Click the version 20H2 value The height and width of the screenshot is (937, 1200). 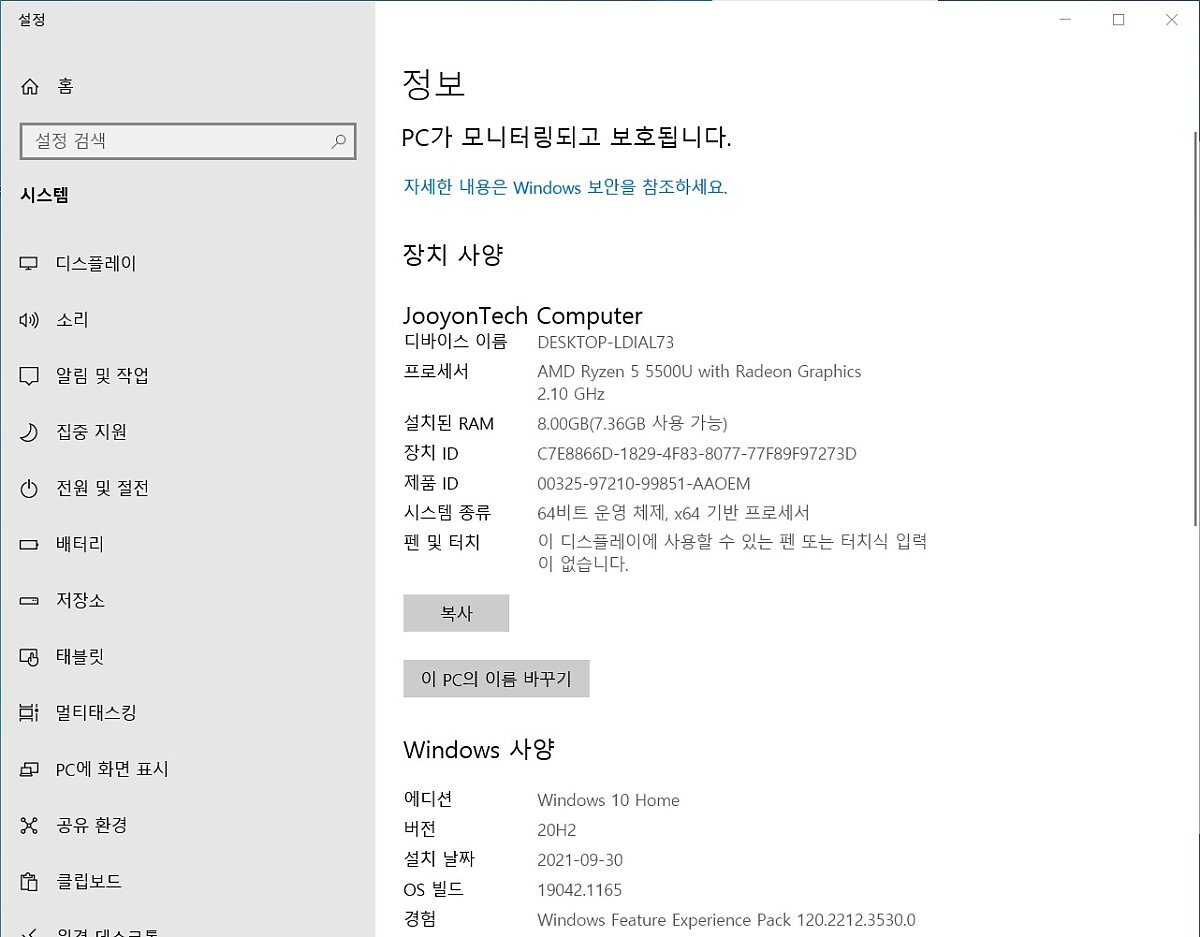[557, 830]
